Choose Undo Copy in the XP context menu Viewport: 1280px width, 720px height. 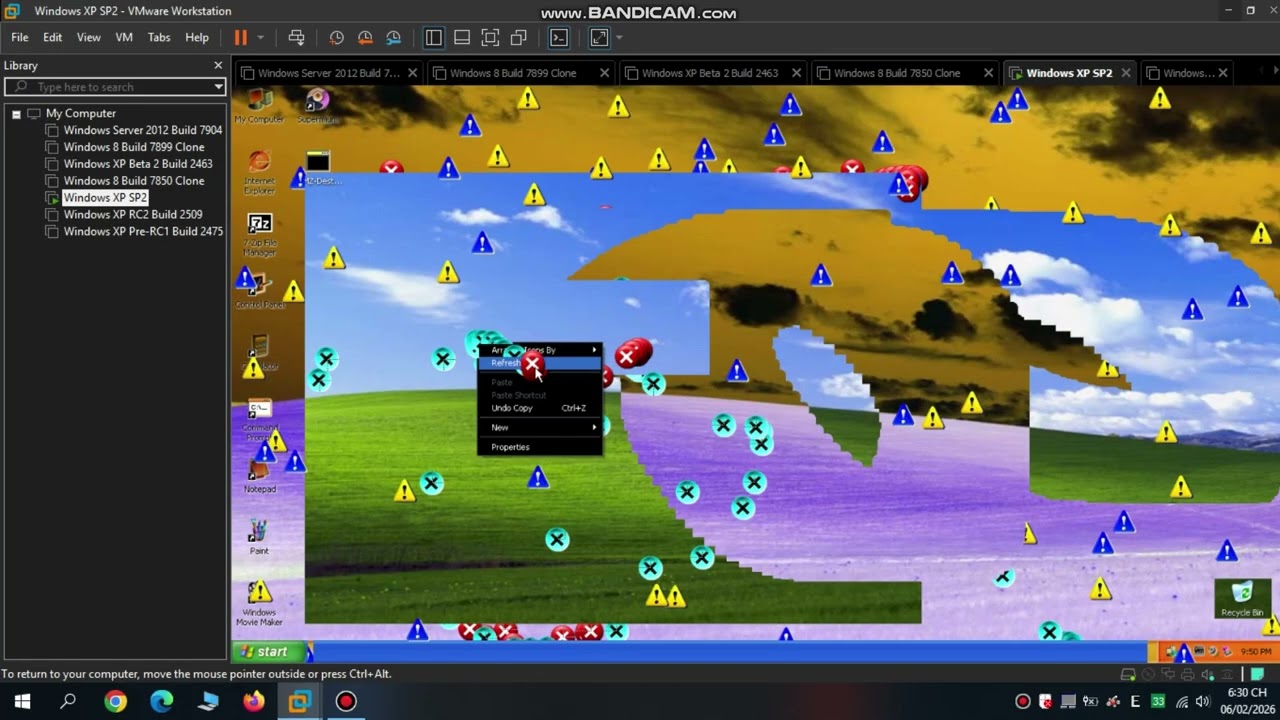[540, 408]
